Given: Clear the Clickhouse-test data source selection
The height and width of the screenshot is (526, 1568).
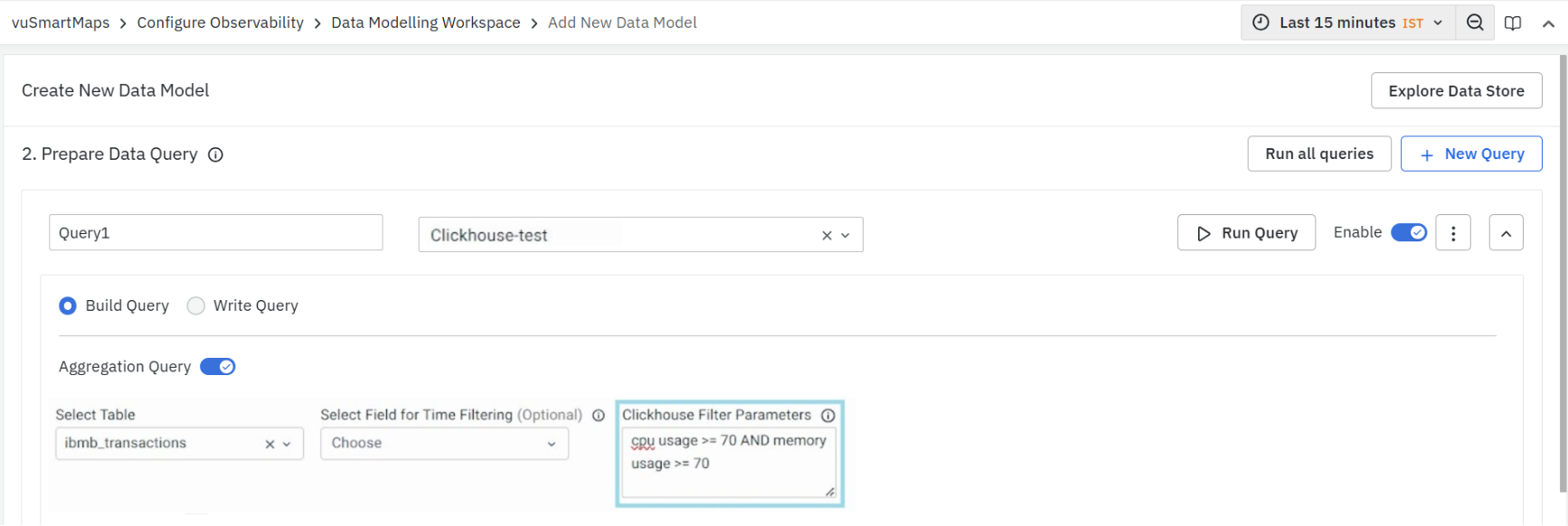Looking at the screenshot, I should click(827, 236).
